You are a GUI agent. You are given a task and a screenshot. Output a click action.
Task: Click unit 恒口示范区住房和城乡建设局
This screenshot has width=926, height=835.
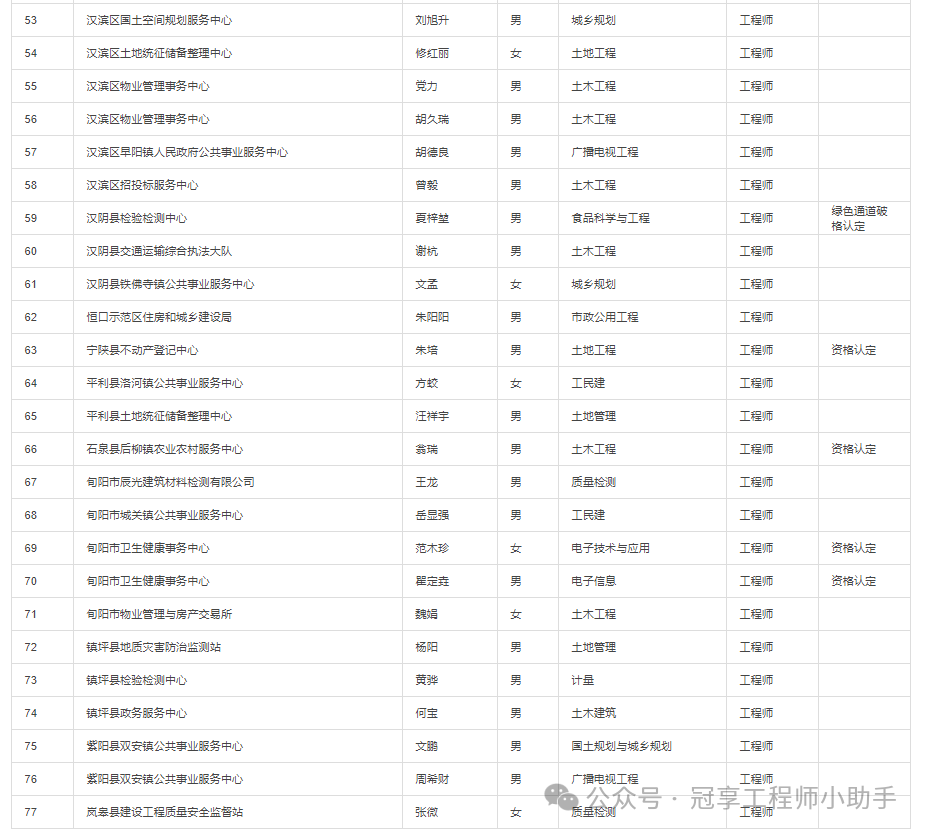click(x=159, y=318)
